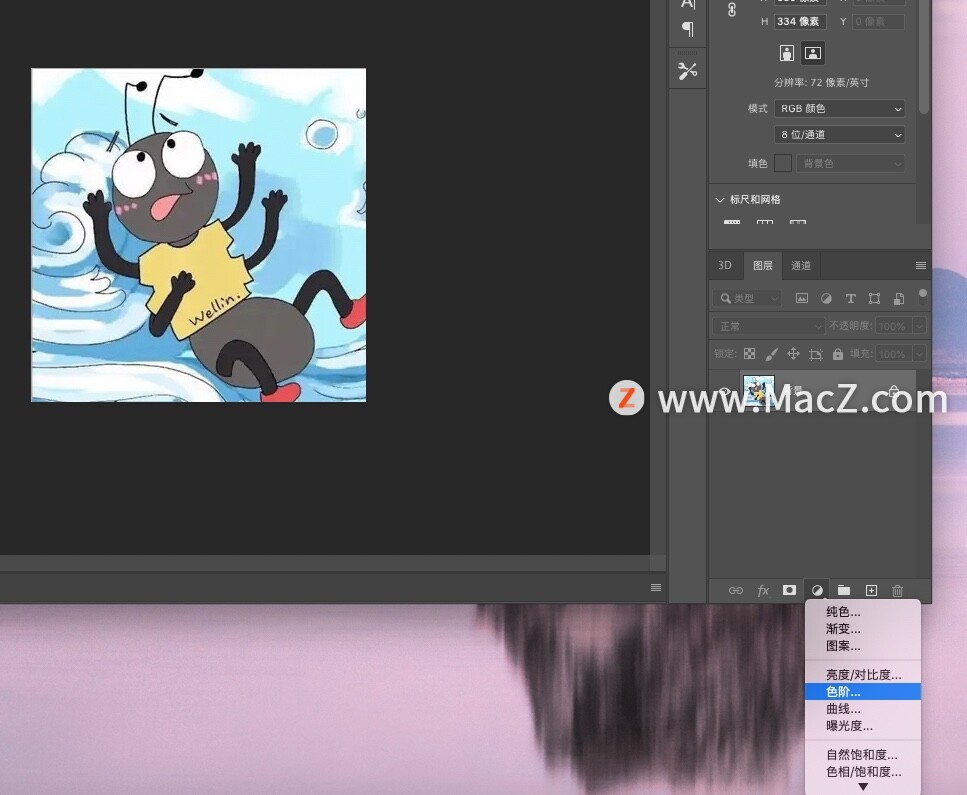Choose 色阶... from the menu
The width and height of the screenshot is (967, 795).
(863, 692)
